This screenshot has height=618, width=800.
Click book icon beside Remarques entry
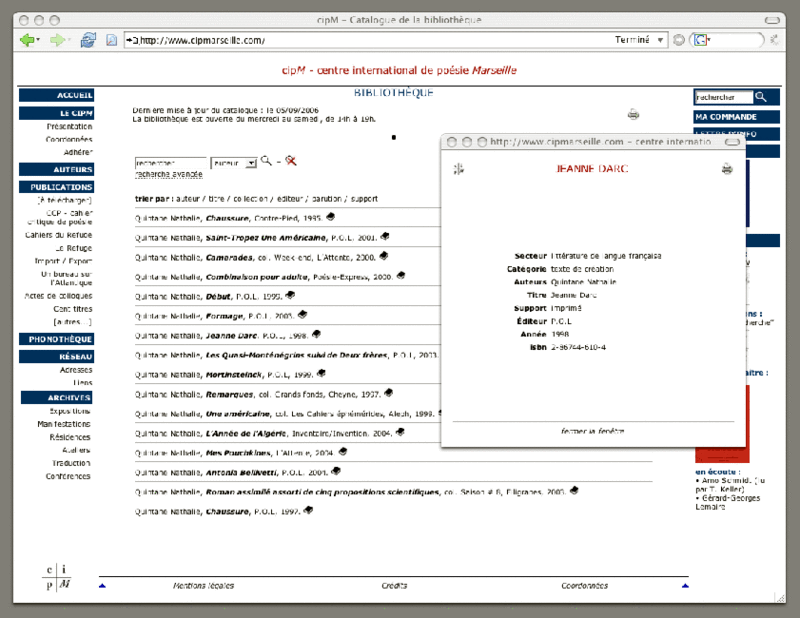click(x=388, y=393)
